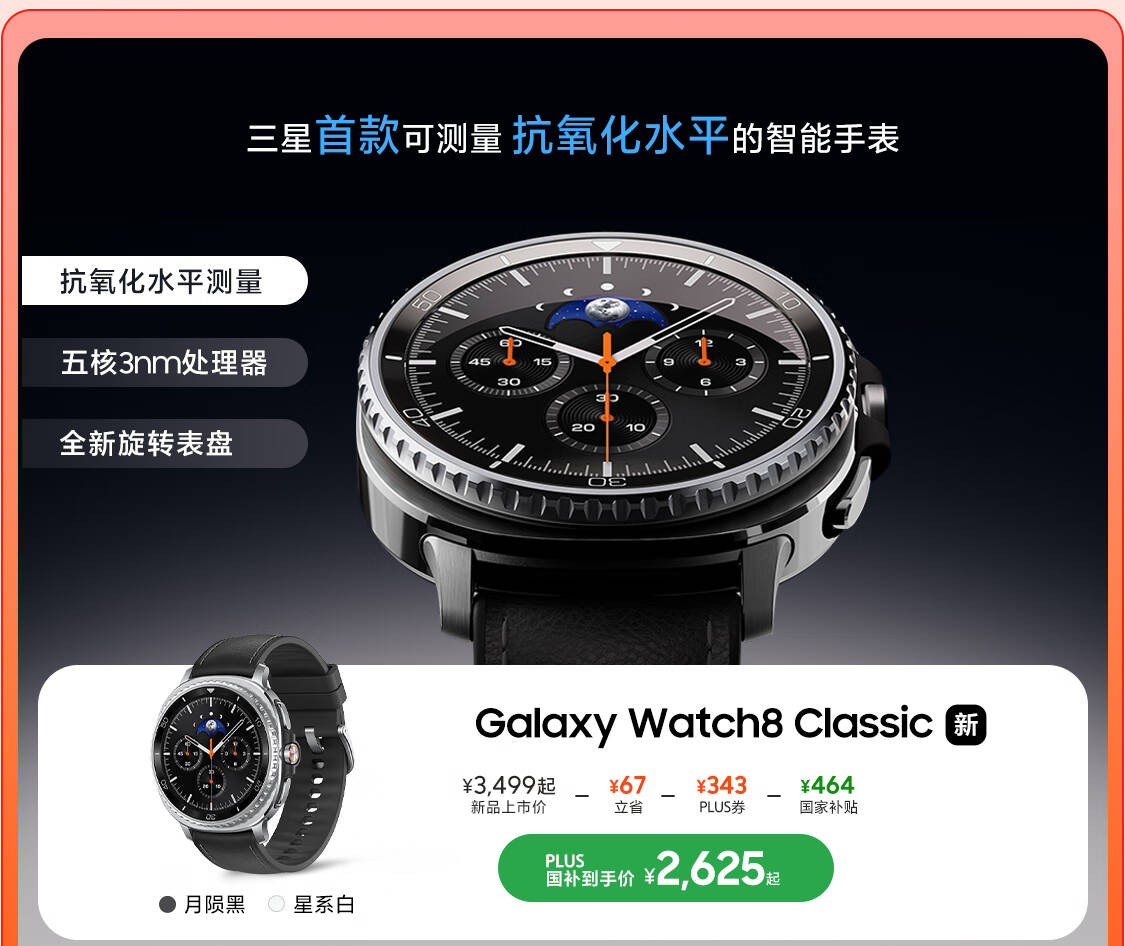This screenshot has width=1125, height=946.
Task: Click the ¥67 立省 discount label
Action: click(628, 795)
